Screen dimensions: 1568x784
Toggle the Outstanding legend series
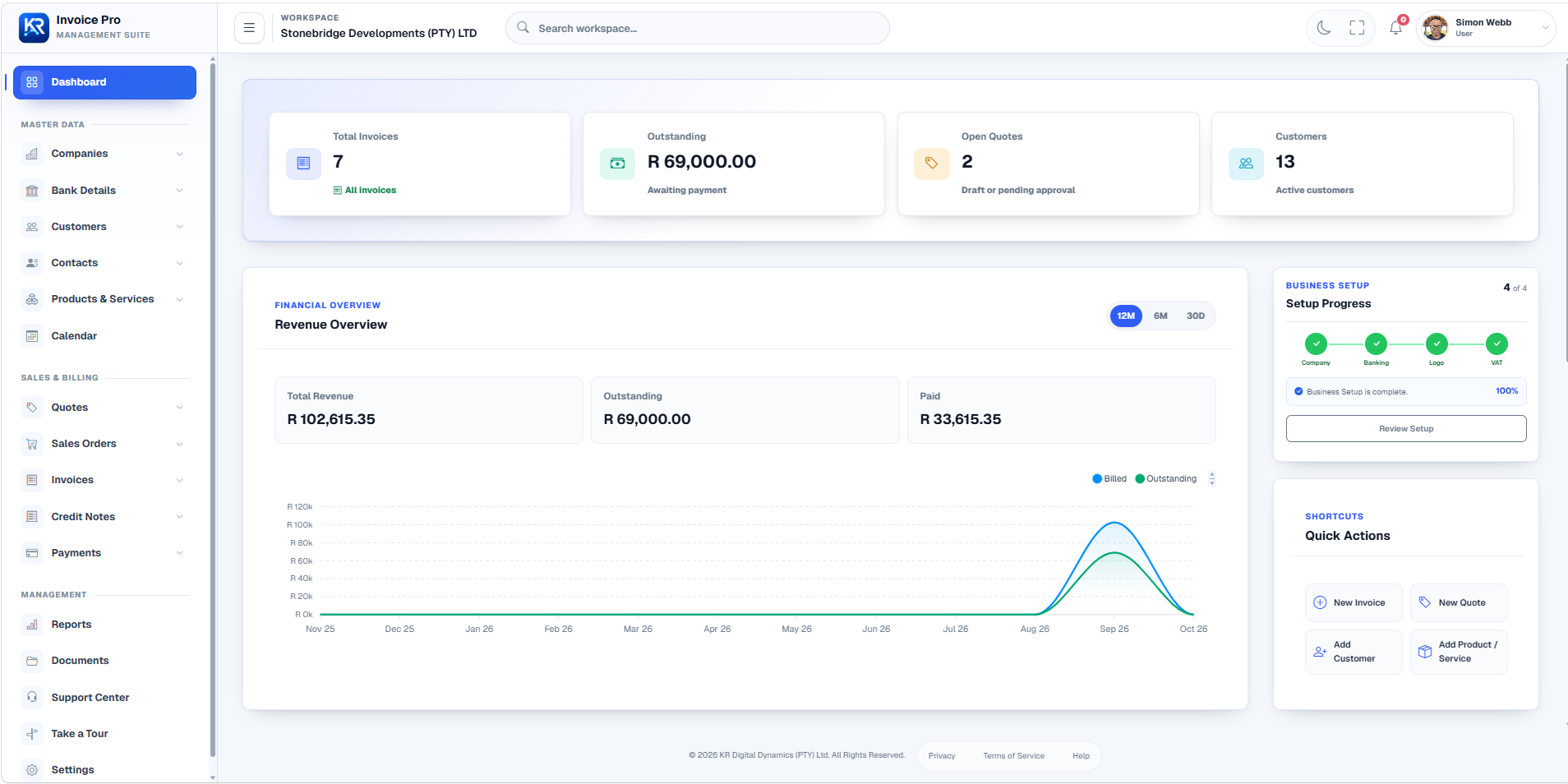pos(1166,479)
